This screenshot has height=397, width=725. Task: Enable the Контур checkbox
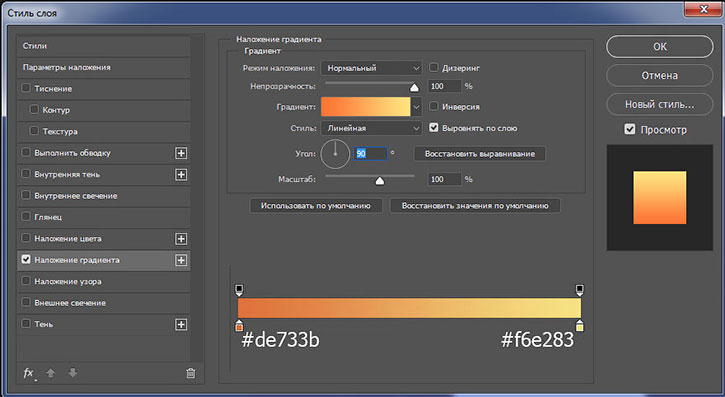[34, 109]
